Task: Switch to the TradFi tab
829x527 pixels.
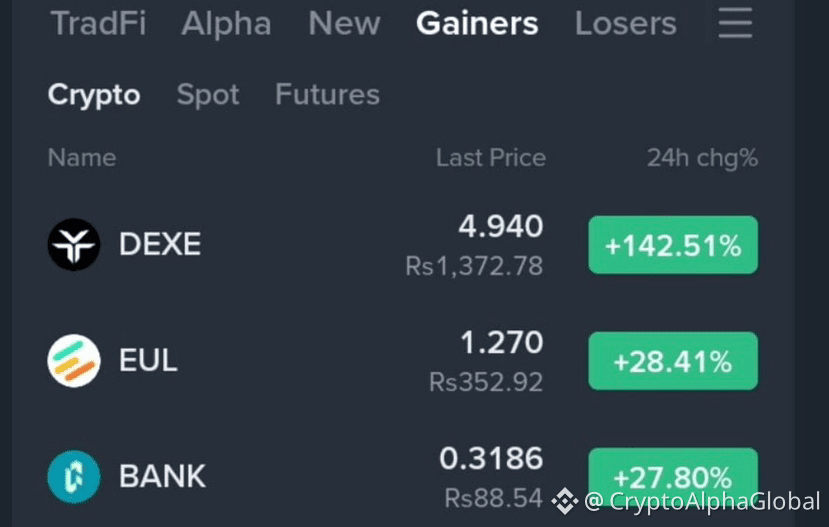Action: pos(98,24)
